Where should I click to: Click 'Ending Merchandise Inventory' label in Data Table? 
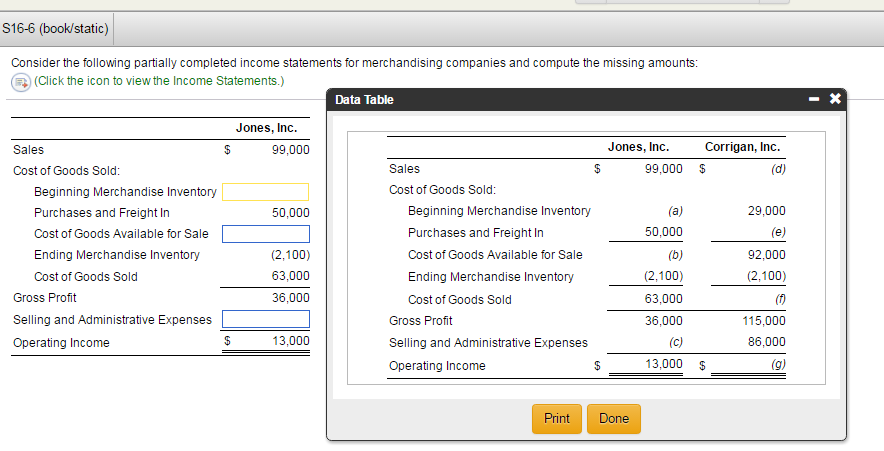click(490, 277)
